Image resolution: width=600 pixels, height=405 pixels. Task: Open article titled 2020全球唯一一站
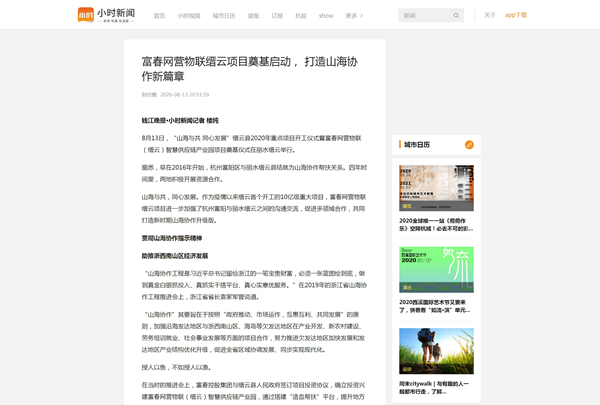436,225
